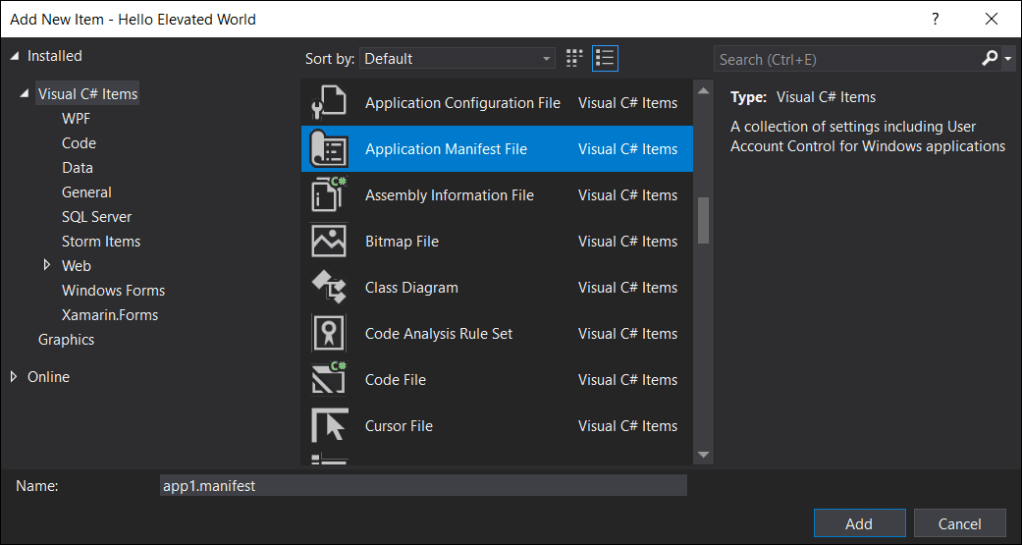
Task: Switch to medium icons list view
Action: click(x=605, y=59)
